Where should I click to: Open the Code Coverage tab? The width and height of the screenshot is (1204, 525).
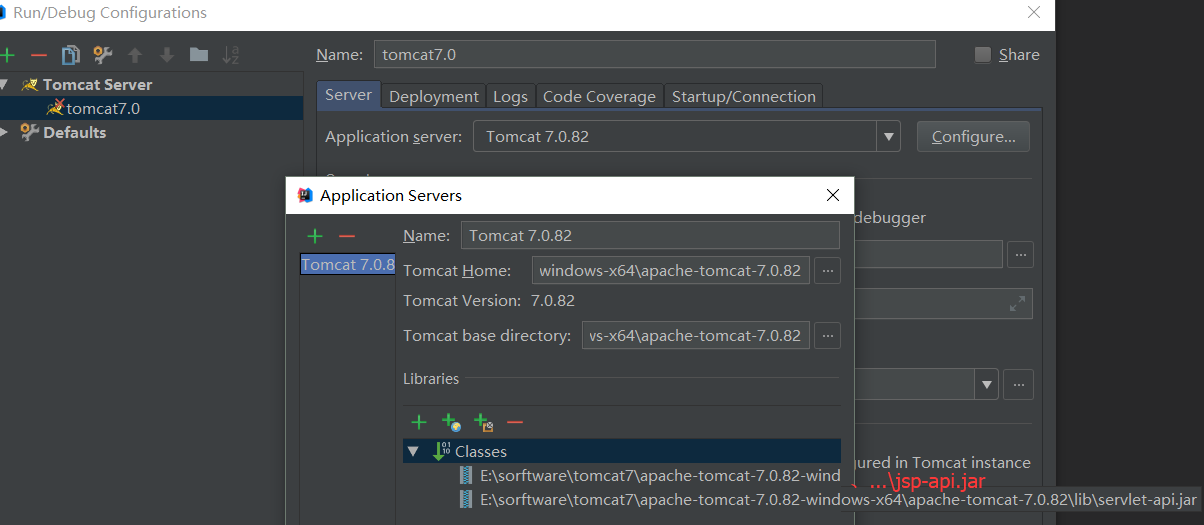[599, 96]
